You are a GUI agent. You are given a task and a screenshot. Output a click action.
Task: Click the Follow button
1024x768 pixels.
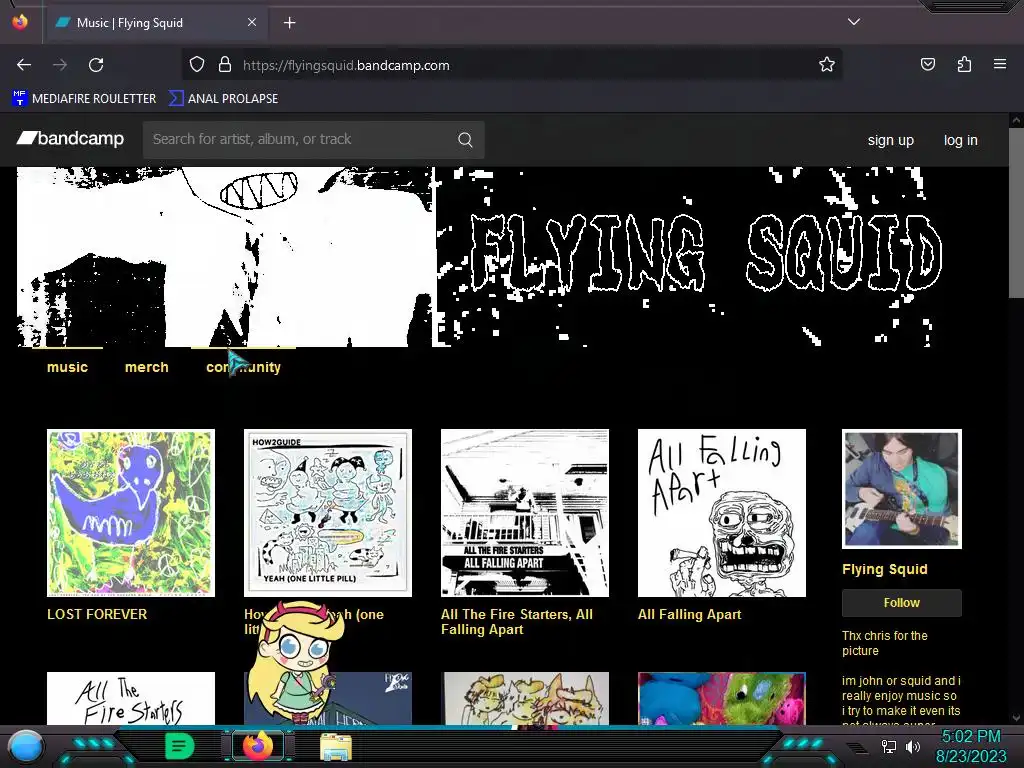902,603
